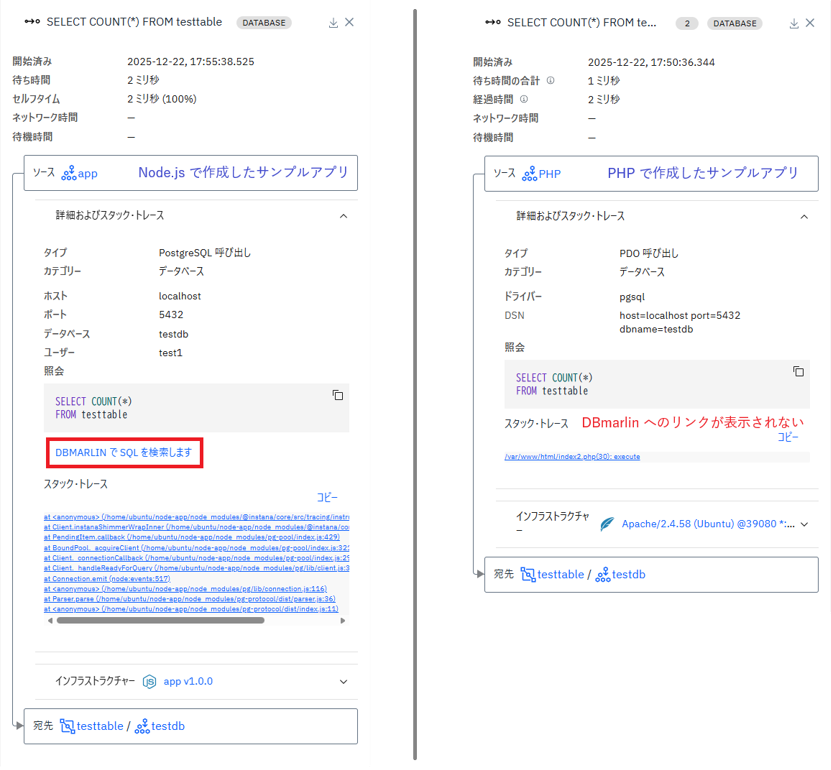Click the DATABASE badge in PHP panel header
Image resolution: width=831 pixels, height=770 pixels.
[x=735, y=23]
